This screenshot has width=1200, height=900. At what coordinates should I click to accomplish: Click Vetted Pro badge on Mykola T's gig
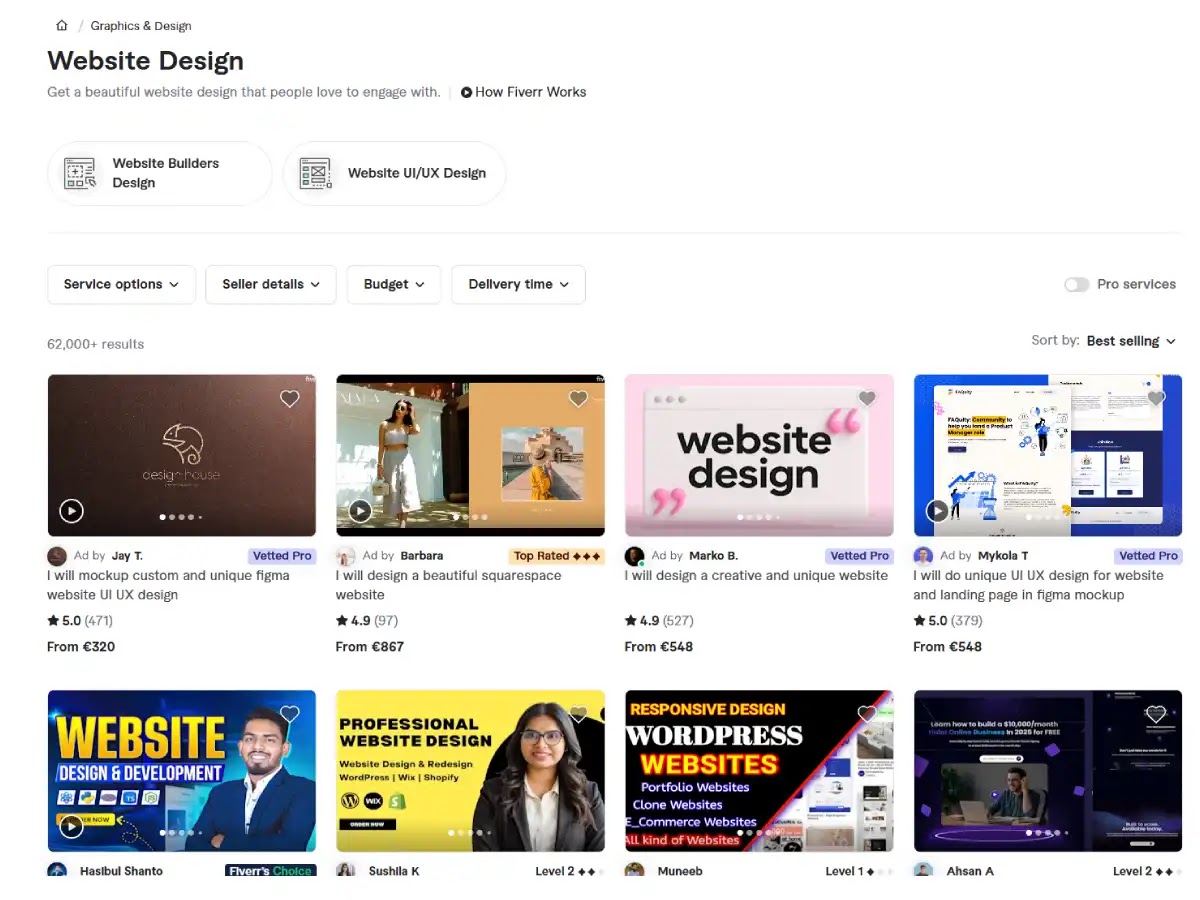[x=1149, y=556]
